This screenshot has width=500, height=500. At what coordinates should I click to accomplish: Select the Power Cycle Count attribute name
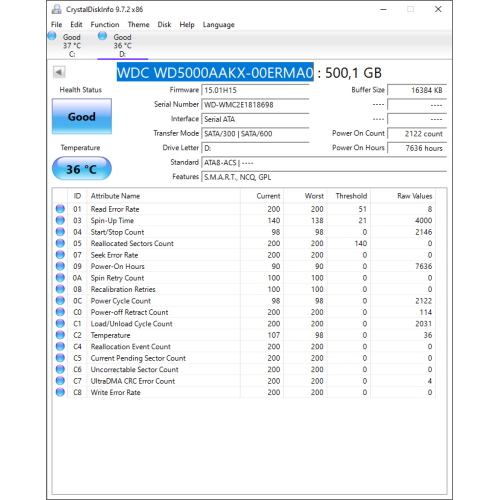(x=121, y=301)
